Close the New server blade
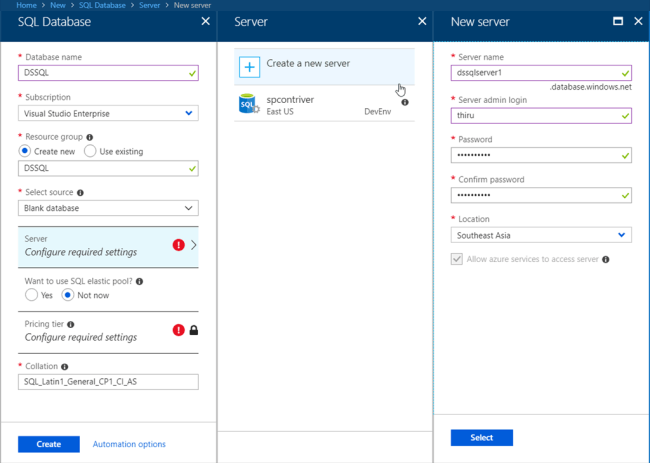The width and height of the screenshot is (650, 463). coord(638,21)
